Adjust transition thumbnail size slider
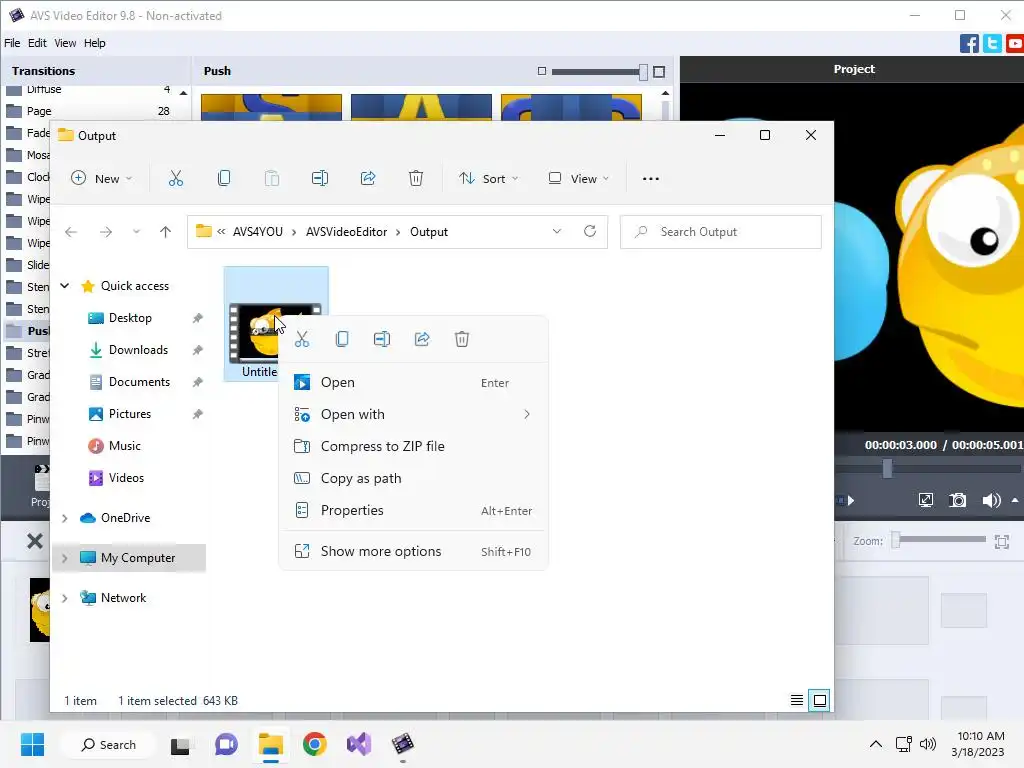This screenshot has height=768, width=1024. point(643,72)
